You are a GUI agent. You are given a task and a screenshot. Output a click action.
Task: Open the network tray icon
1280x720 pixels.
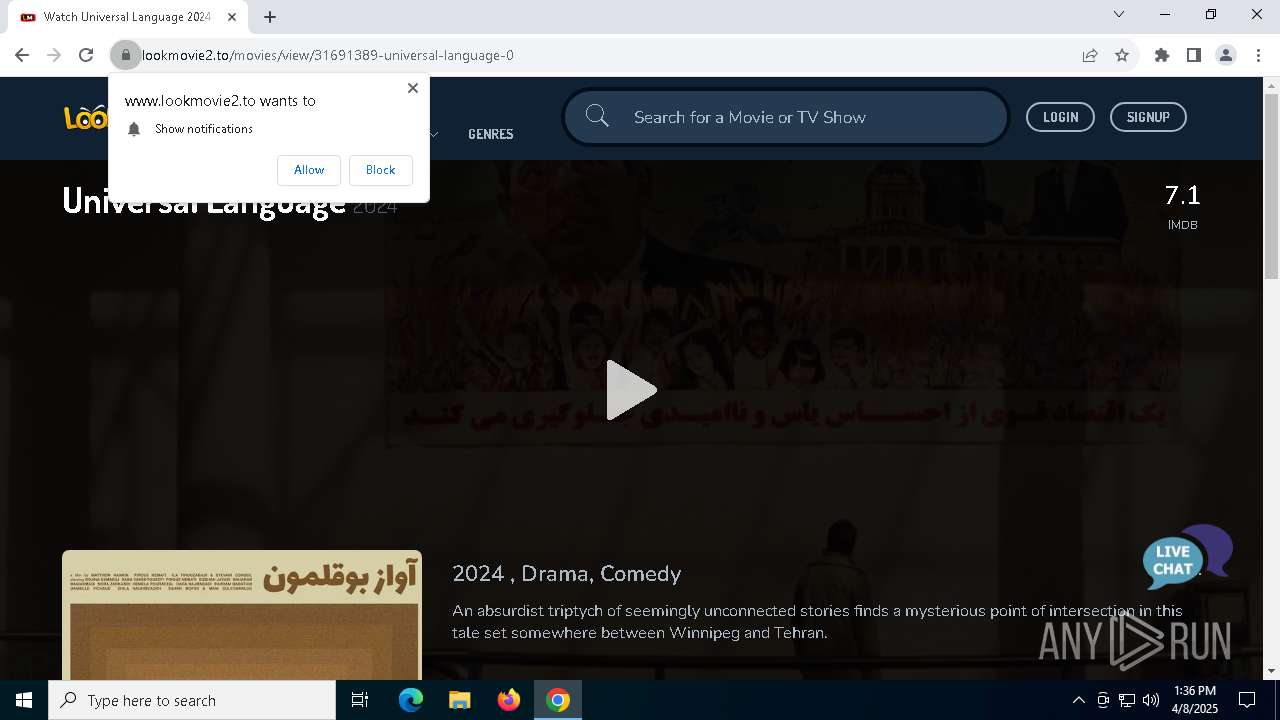pyautogui.click(x=1127, y=700)
